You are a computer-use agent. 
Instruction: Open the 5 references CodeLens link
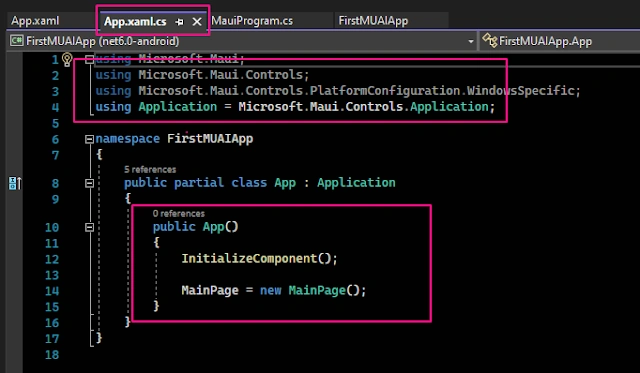tap(150, 169)
